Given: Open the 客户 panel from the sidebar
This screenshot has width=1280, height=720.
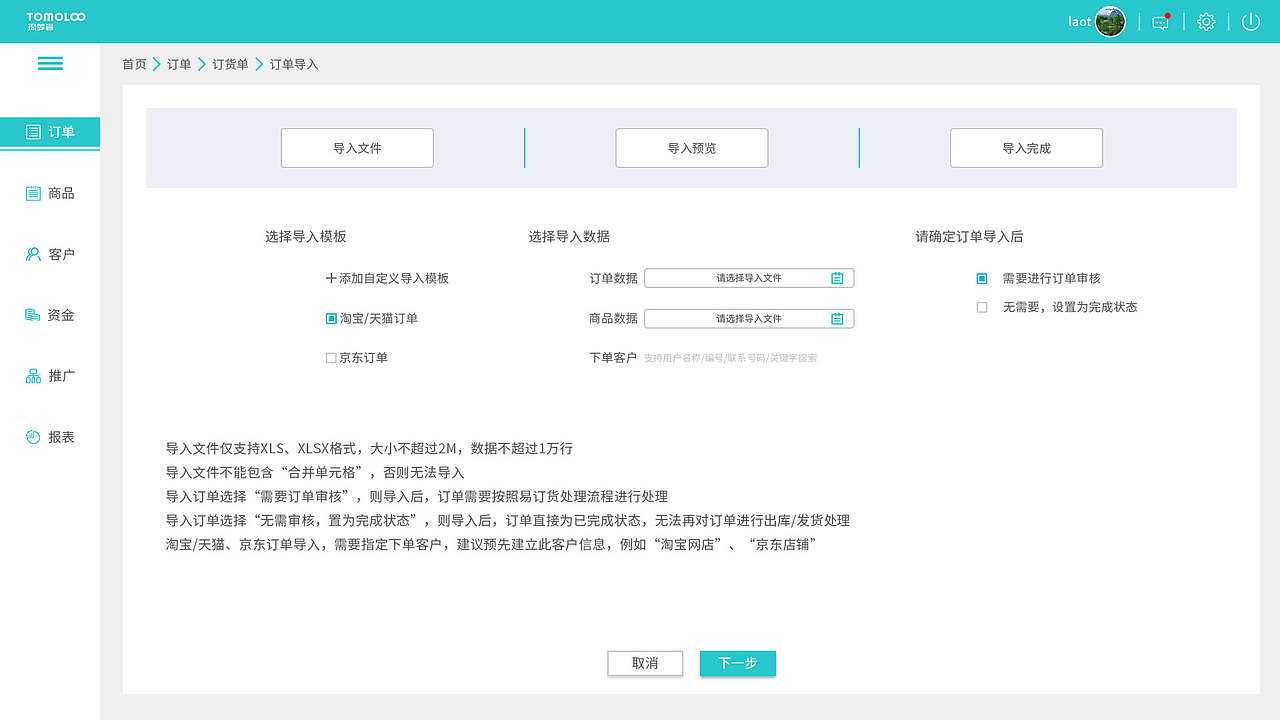Looking at the screenshot, I should point(48,254).
